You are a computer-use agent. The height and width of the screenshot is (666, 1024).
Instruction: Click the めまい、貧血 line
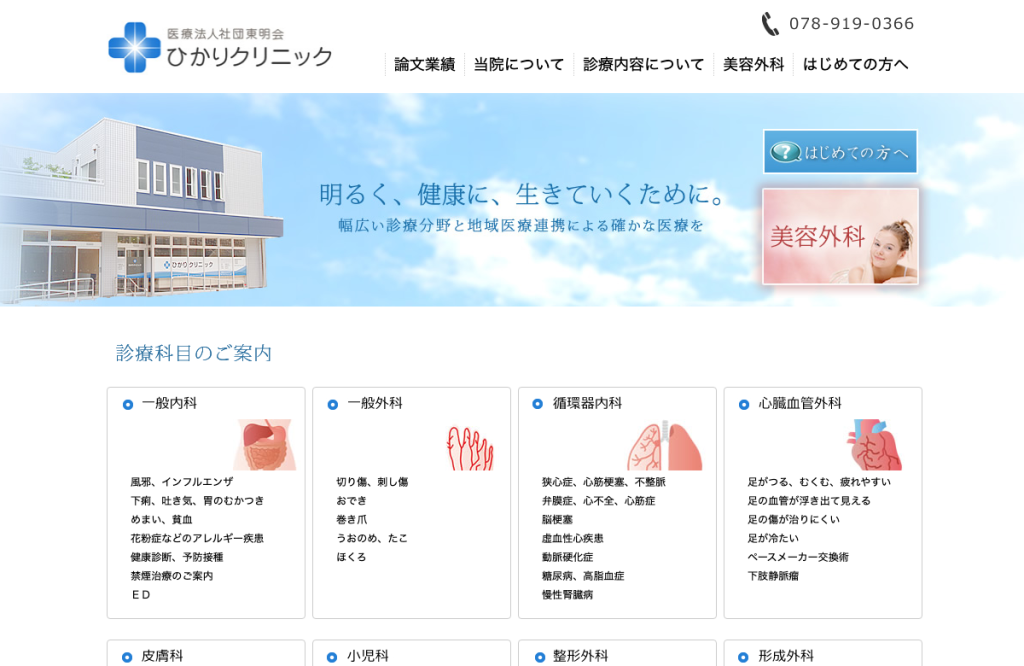click(x=161, y=520)
